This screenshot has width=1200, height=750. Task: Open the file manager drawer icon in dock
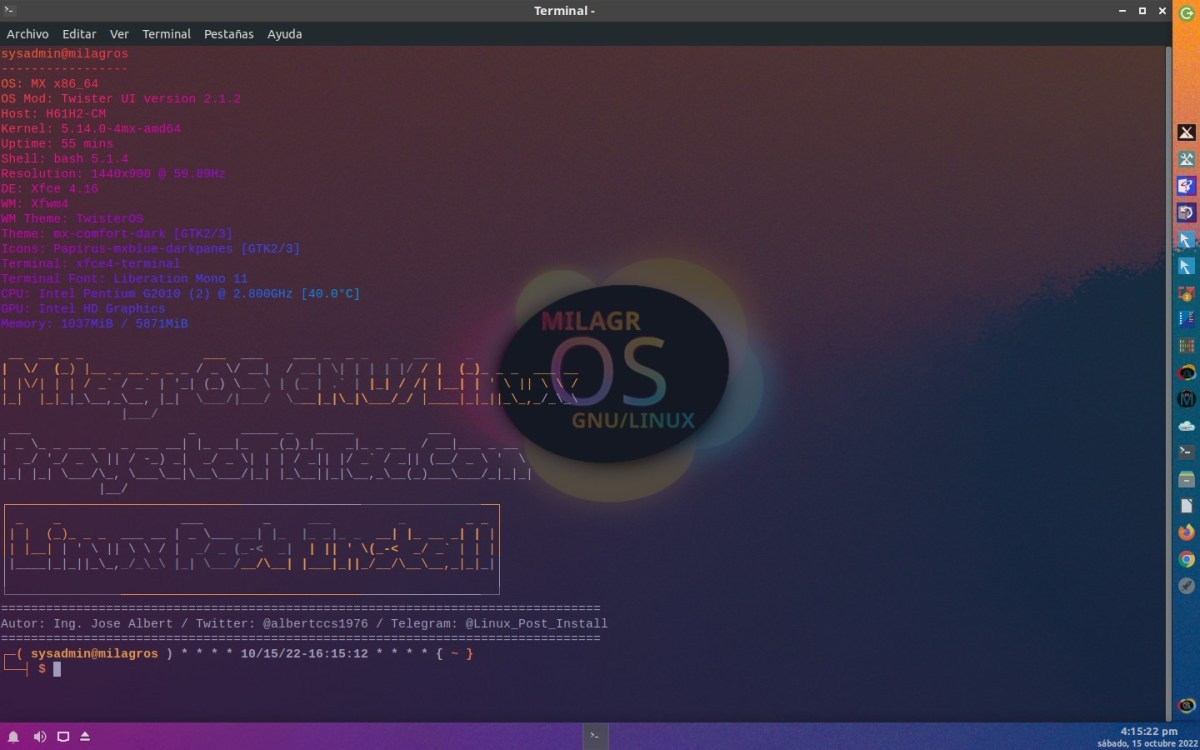1187,479
